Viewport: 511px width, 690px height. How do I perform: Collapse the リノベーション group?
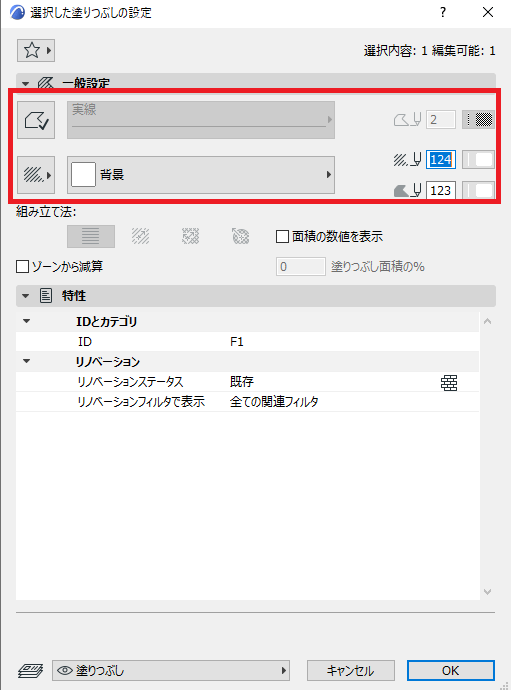[26, 361]
